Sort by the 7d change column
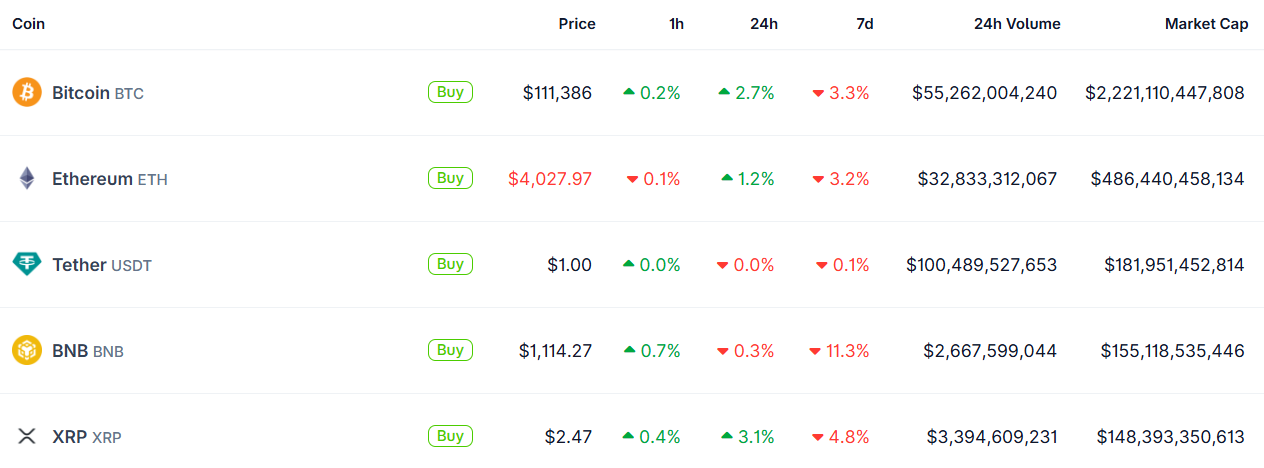 point(864,24)
